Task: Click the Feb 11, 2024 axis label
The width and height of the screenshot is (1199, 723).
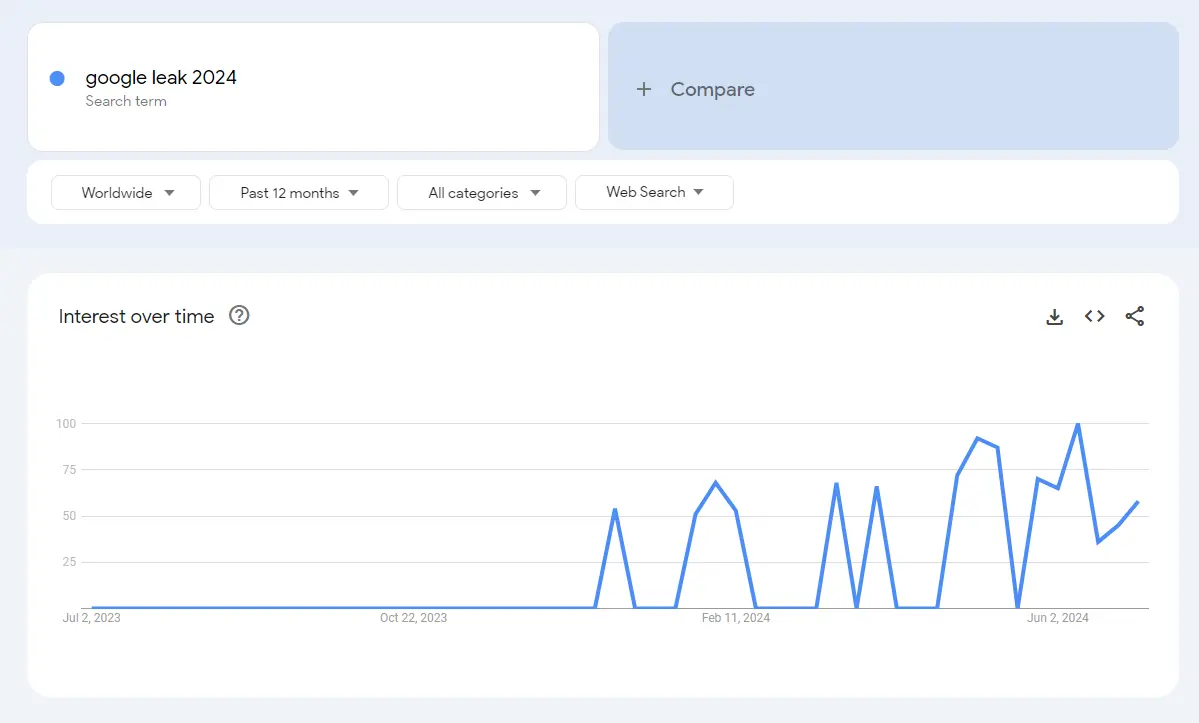Action: [x=736, y=618]
